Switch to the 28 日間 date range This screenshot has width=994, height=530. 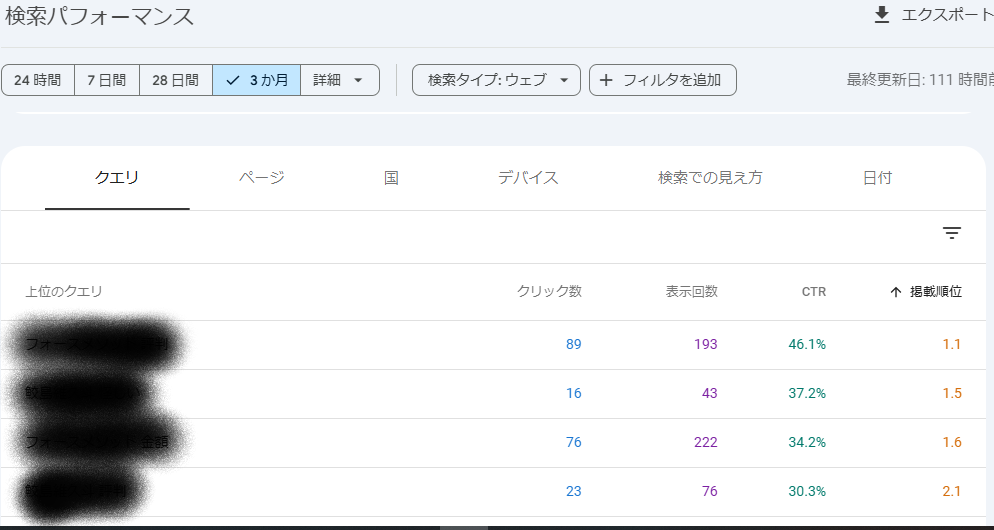(x=175, y=80)
